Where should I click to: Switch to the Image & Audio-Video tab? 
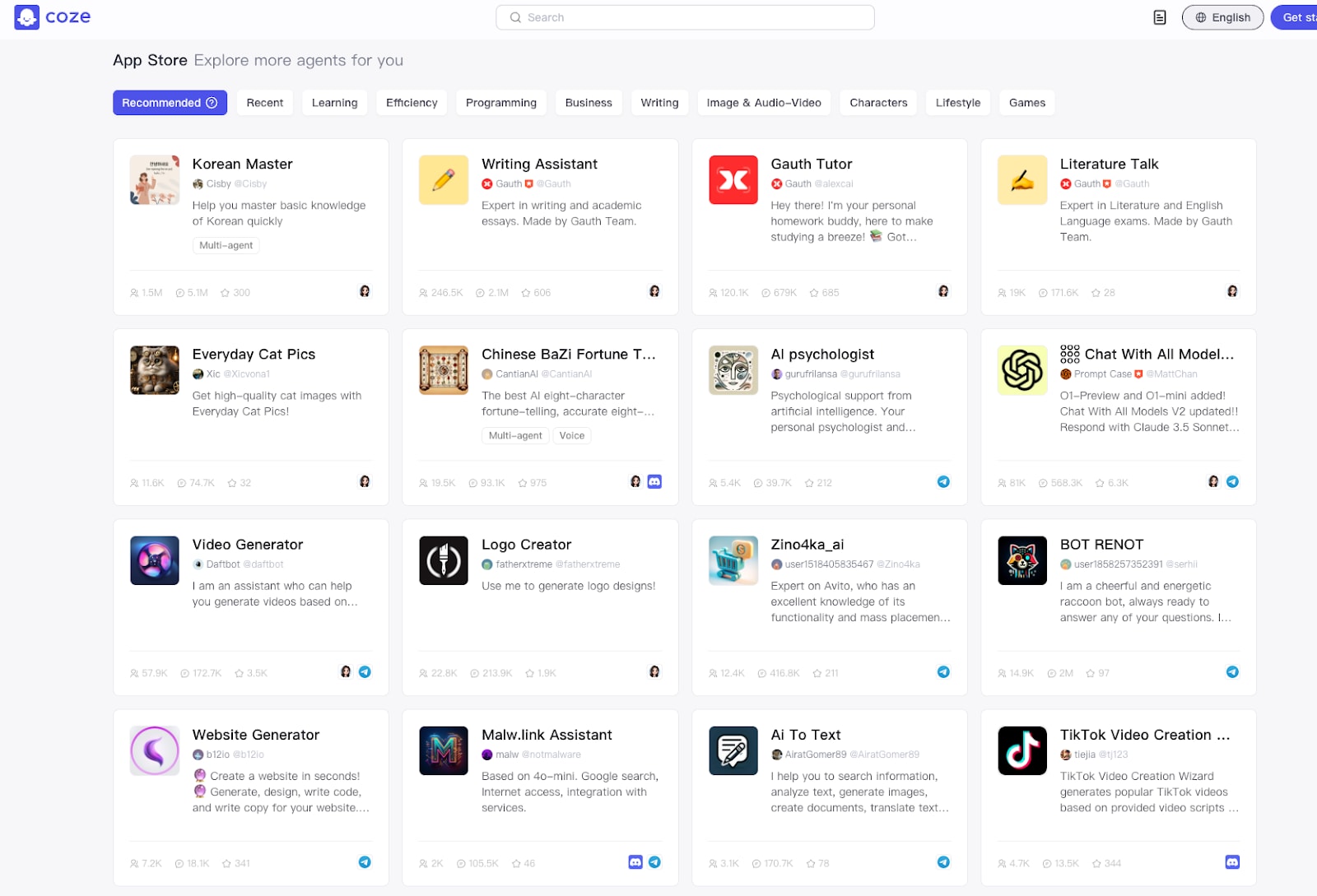[x=764, y=103]
